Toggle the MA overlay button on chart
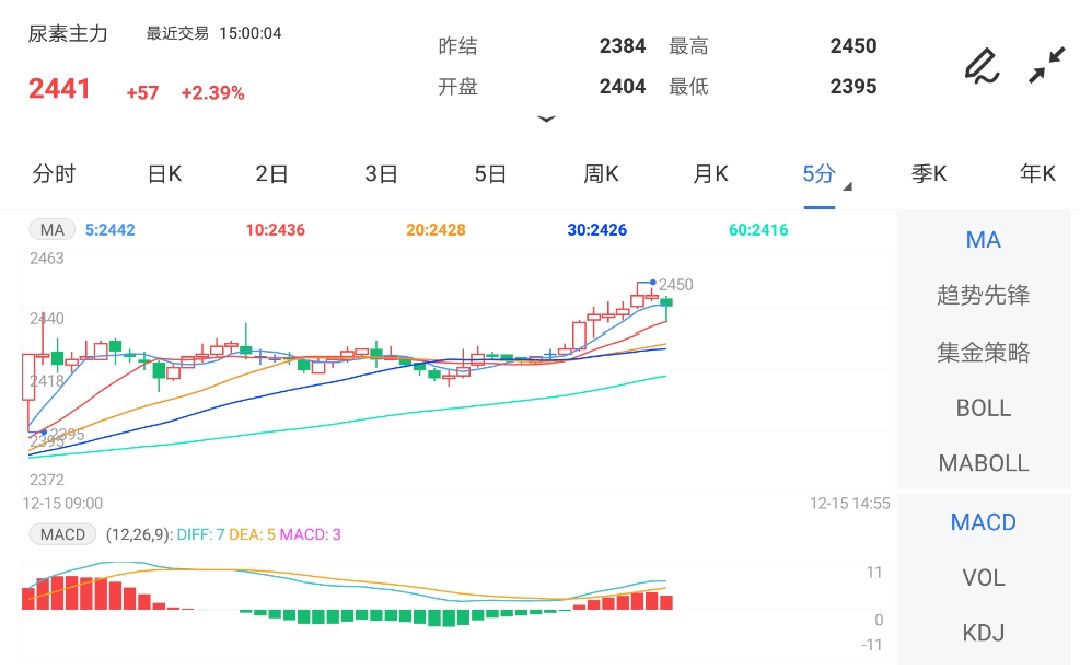The height and width of the screenshot is (665, 1080). tap(51, 229)
